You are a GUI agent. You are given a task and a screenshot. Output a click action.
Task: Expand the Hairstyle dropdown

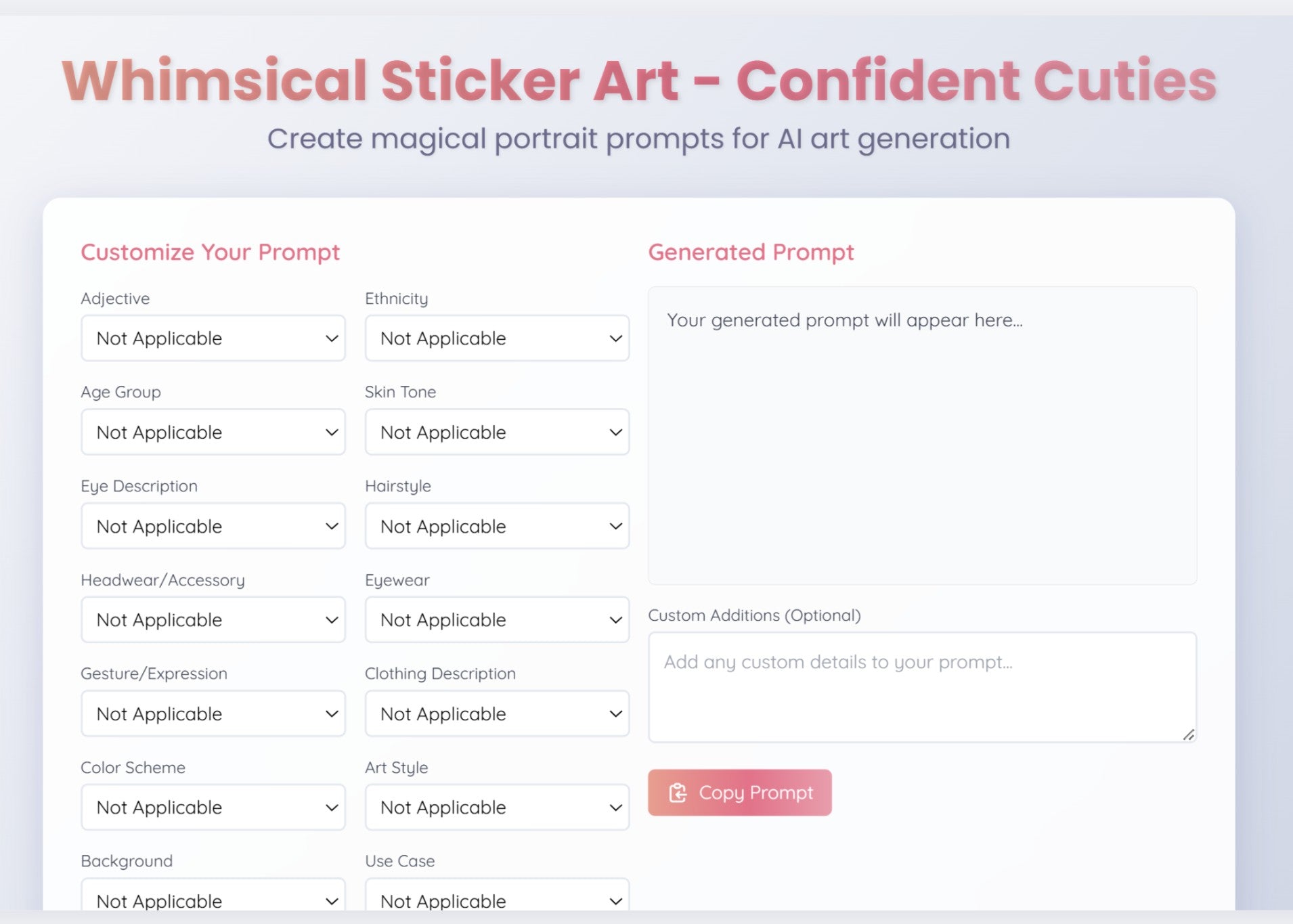point(497,527)
